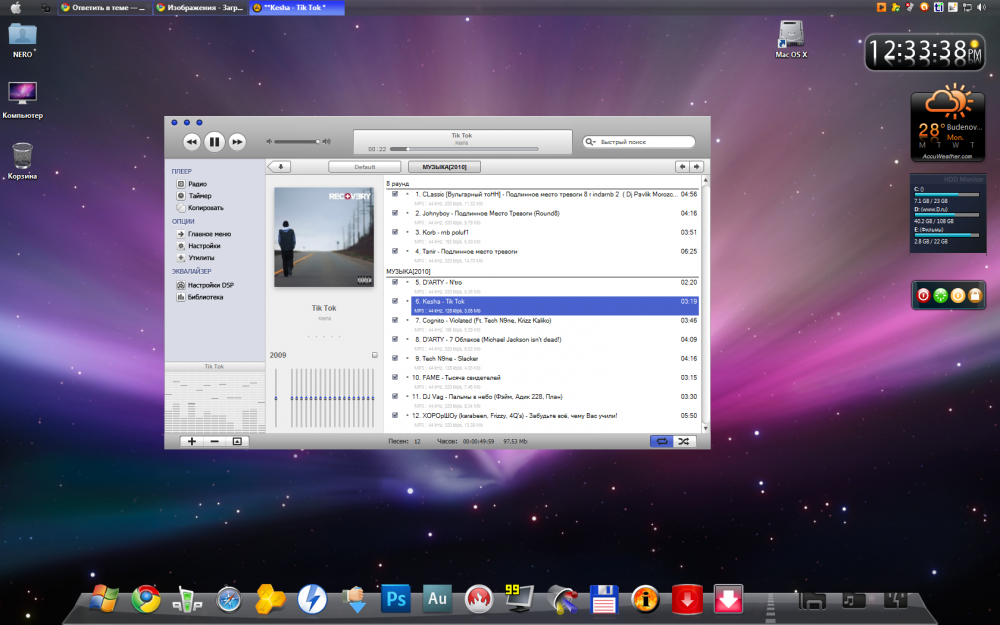Image resolution: width=1000 pixels, height=625 pixels.
Task: Open the Kesha - Tik Tok taskbar item
Action: (297, 8)
